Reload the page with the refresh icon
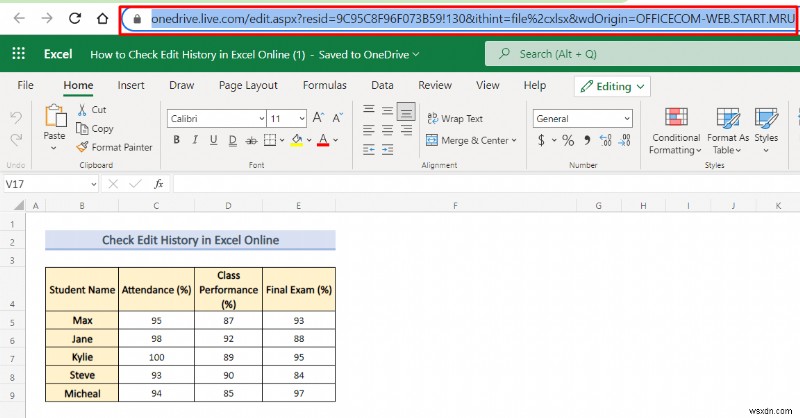The height and width of the screenshot is (418, 800). click(x=75, y=18)
